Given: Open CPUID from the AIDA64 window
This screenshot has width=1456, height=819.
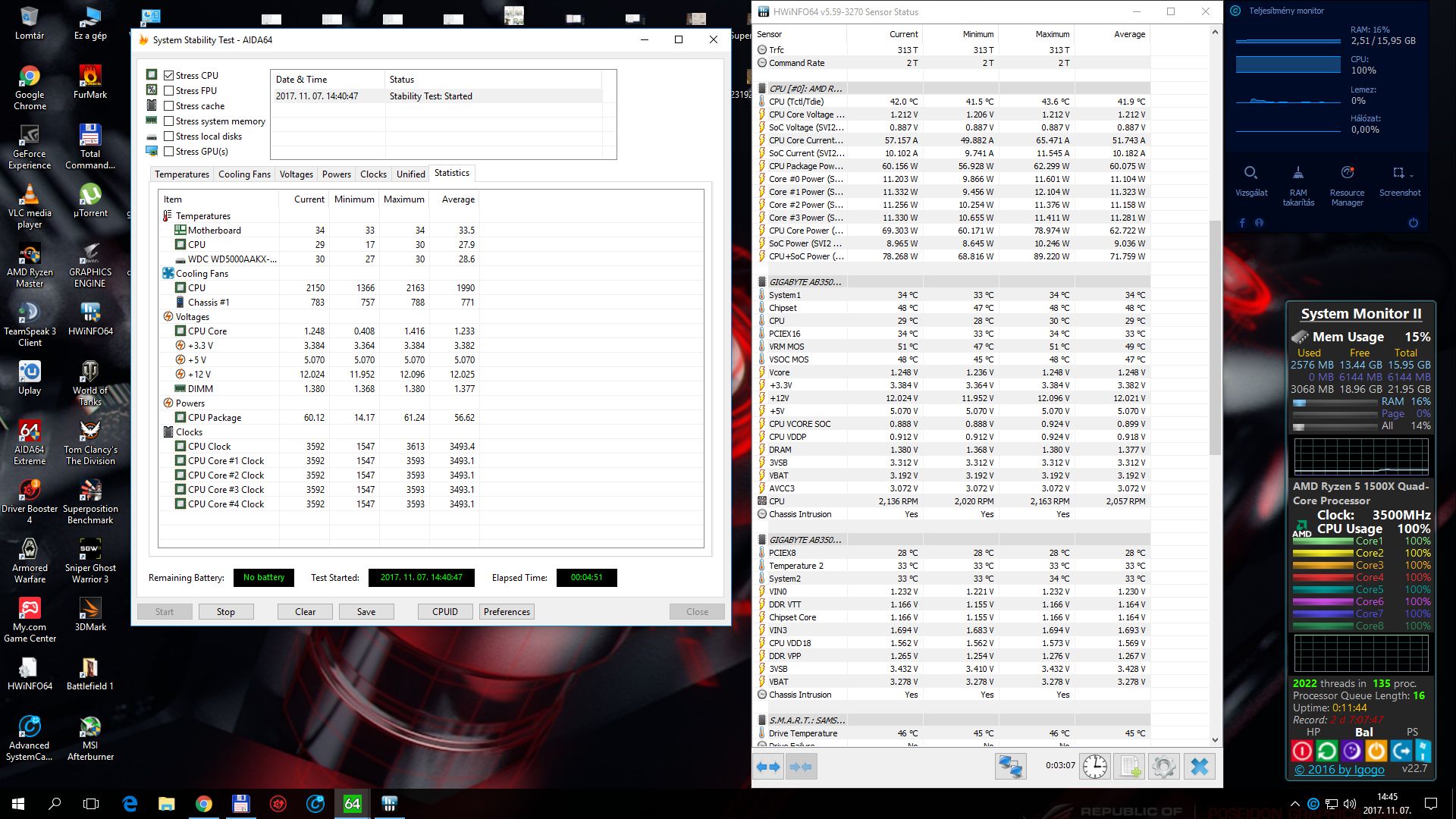Looking at the screenshot, I should point(445,612).
